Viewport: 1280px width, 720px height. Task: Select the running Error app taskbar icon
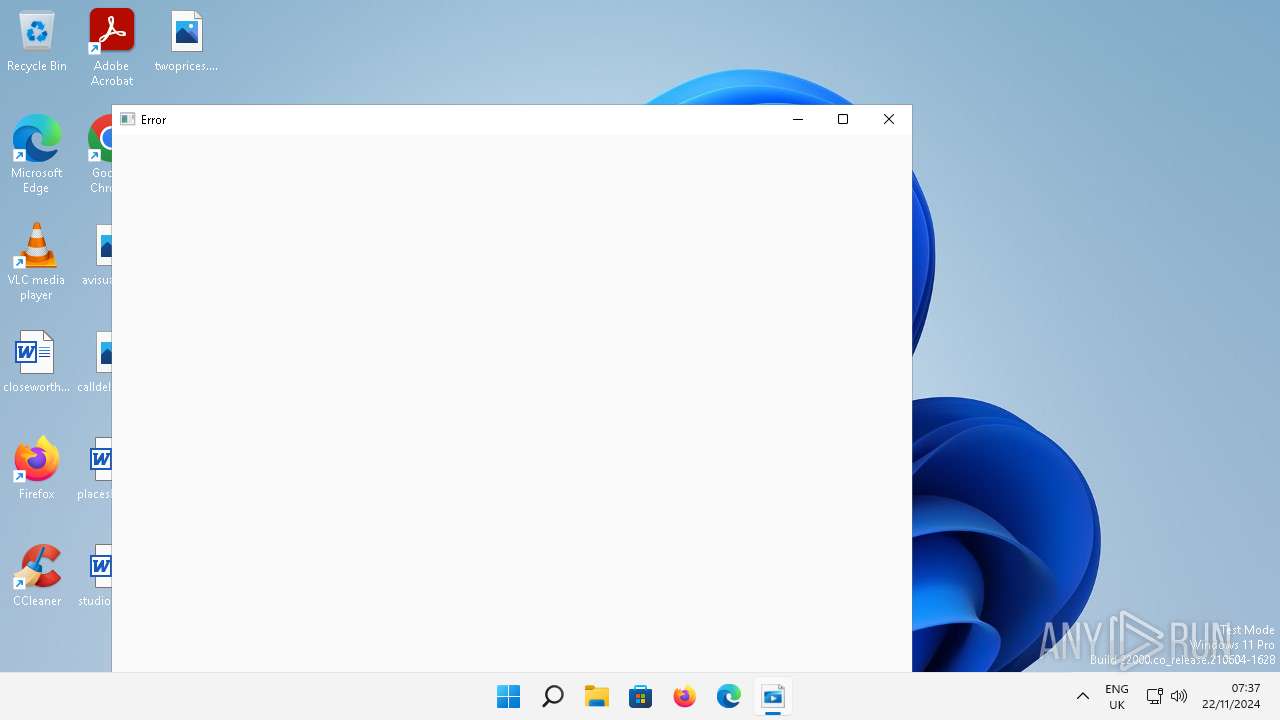point(772,696)
